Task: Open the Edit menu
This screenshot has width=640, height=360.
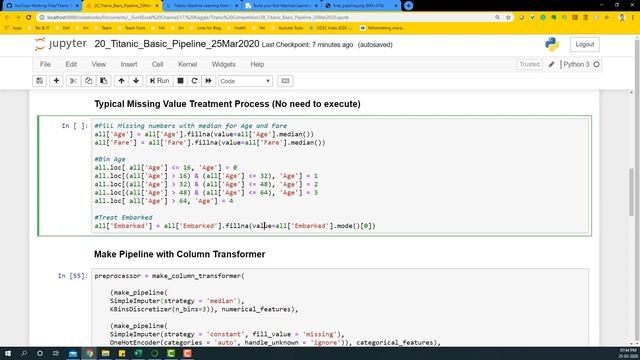Action: [71, 64]
